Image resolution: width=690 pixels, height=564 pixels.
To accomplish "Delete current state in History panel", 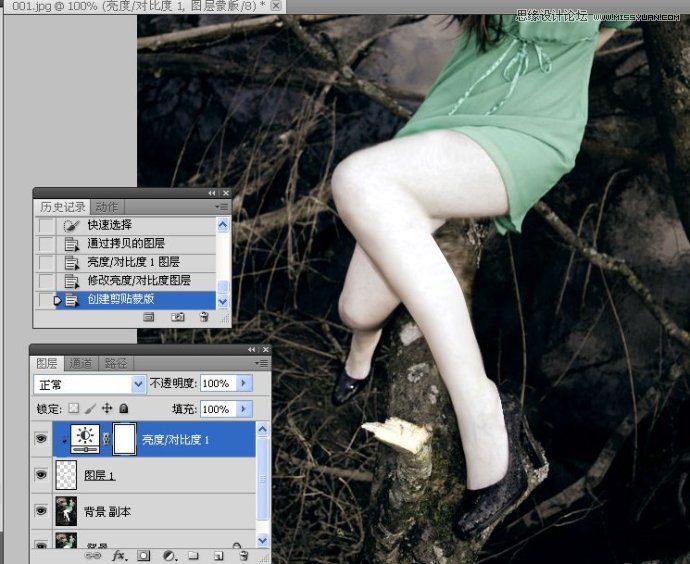I will click(x=203, y=317).
